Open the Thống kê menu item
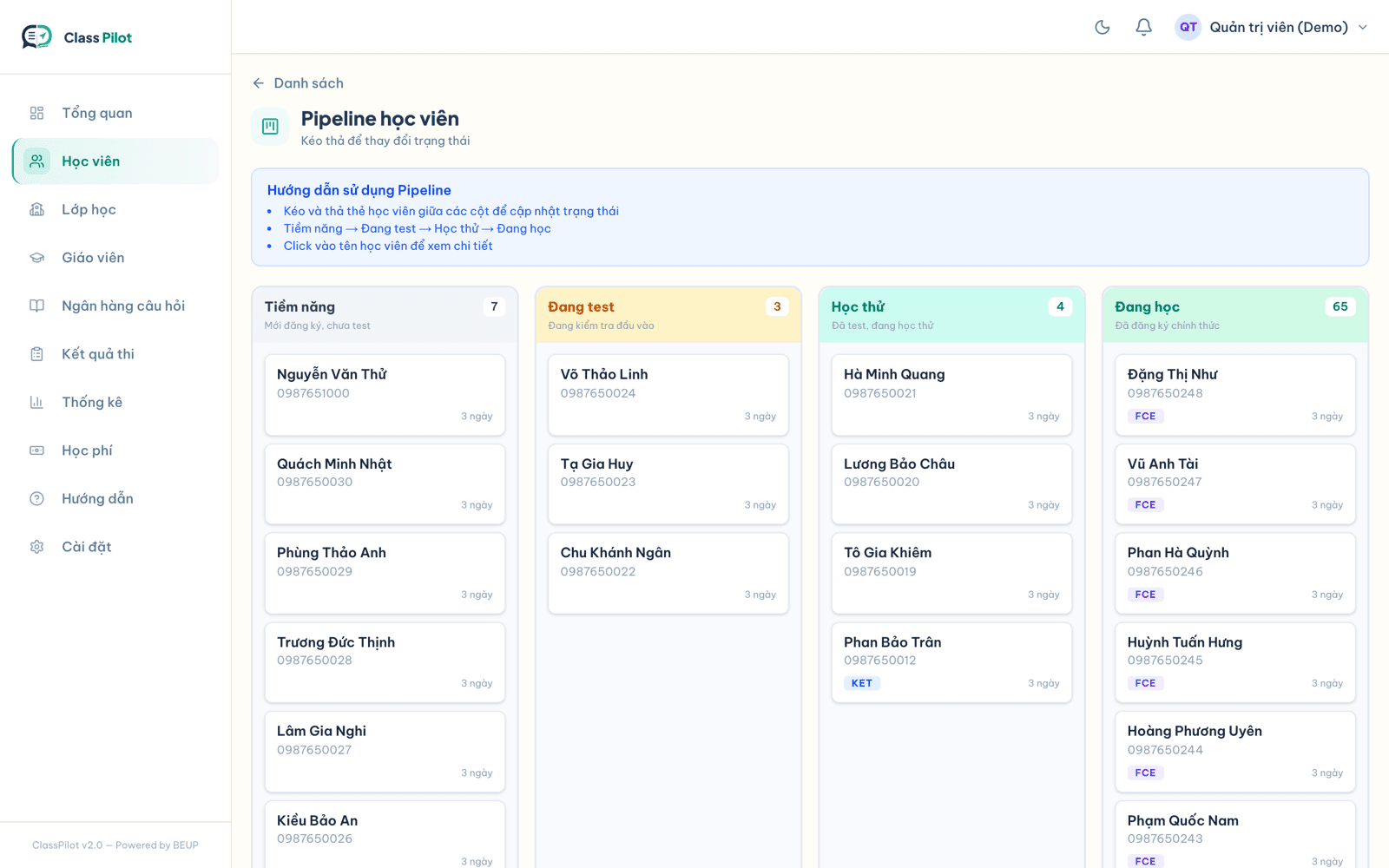1389x868 pixels. 115,402
